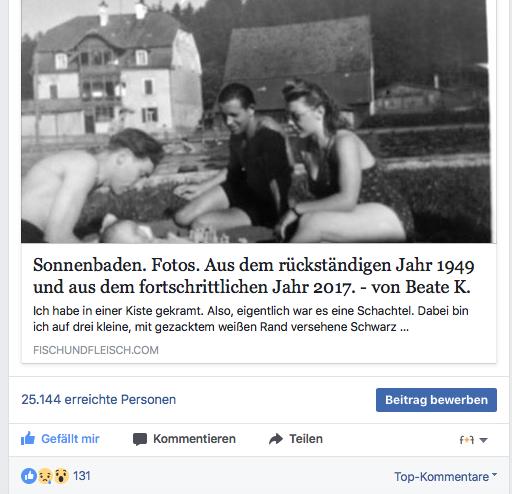Choose the Teilen label to share
This screenshot has height=494, width=512.
306,439
